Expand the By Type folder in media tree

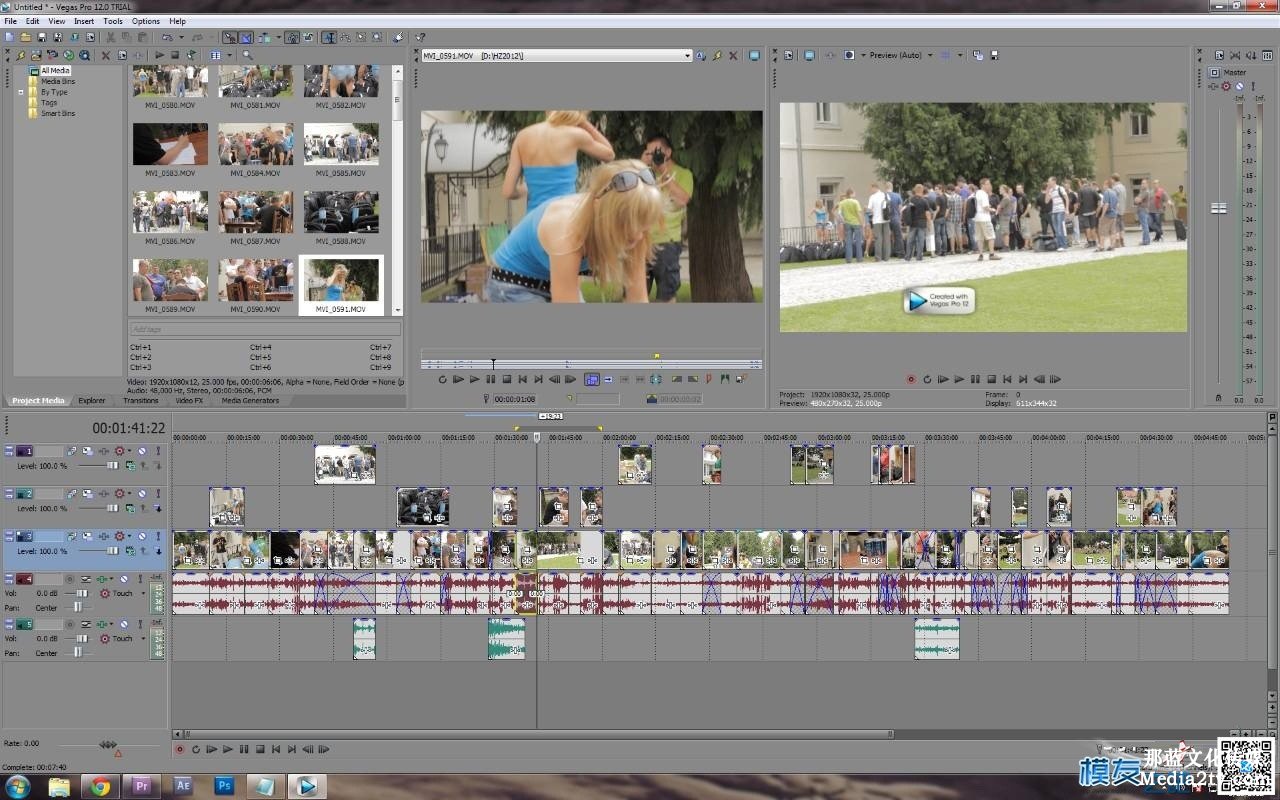20,92
